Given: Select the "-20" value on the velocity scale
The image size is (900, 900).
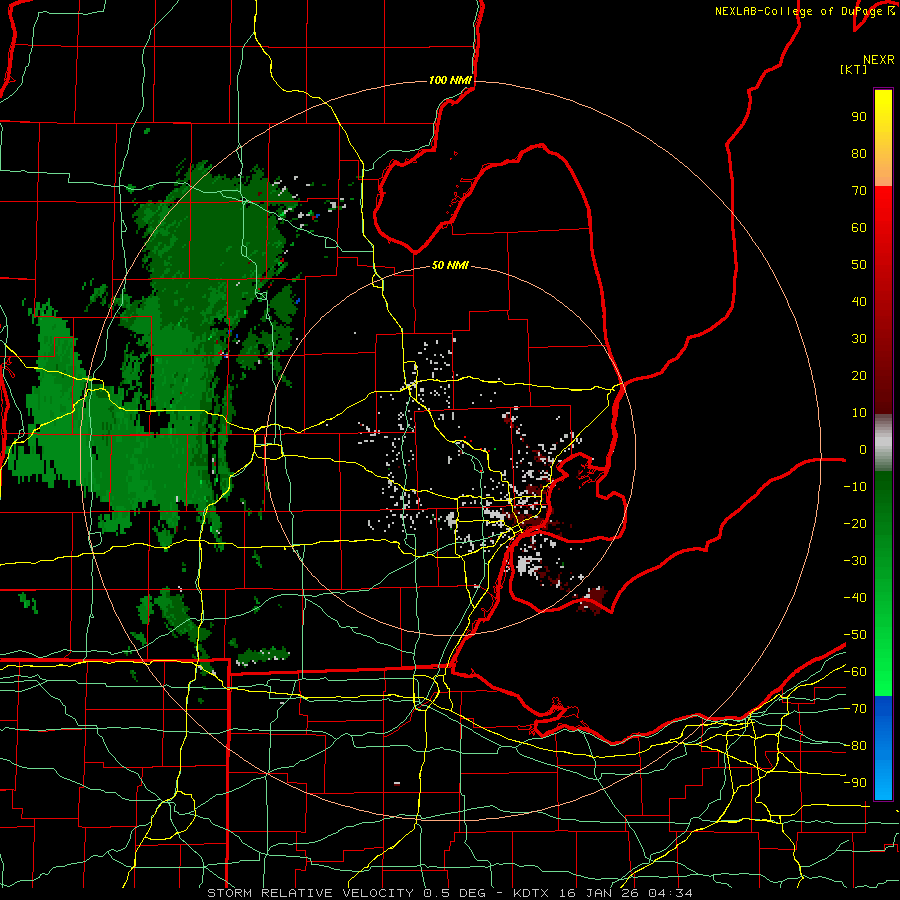Looking at the screenshot, I should coord(855,523).
